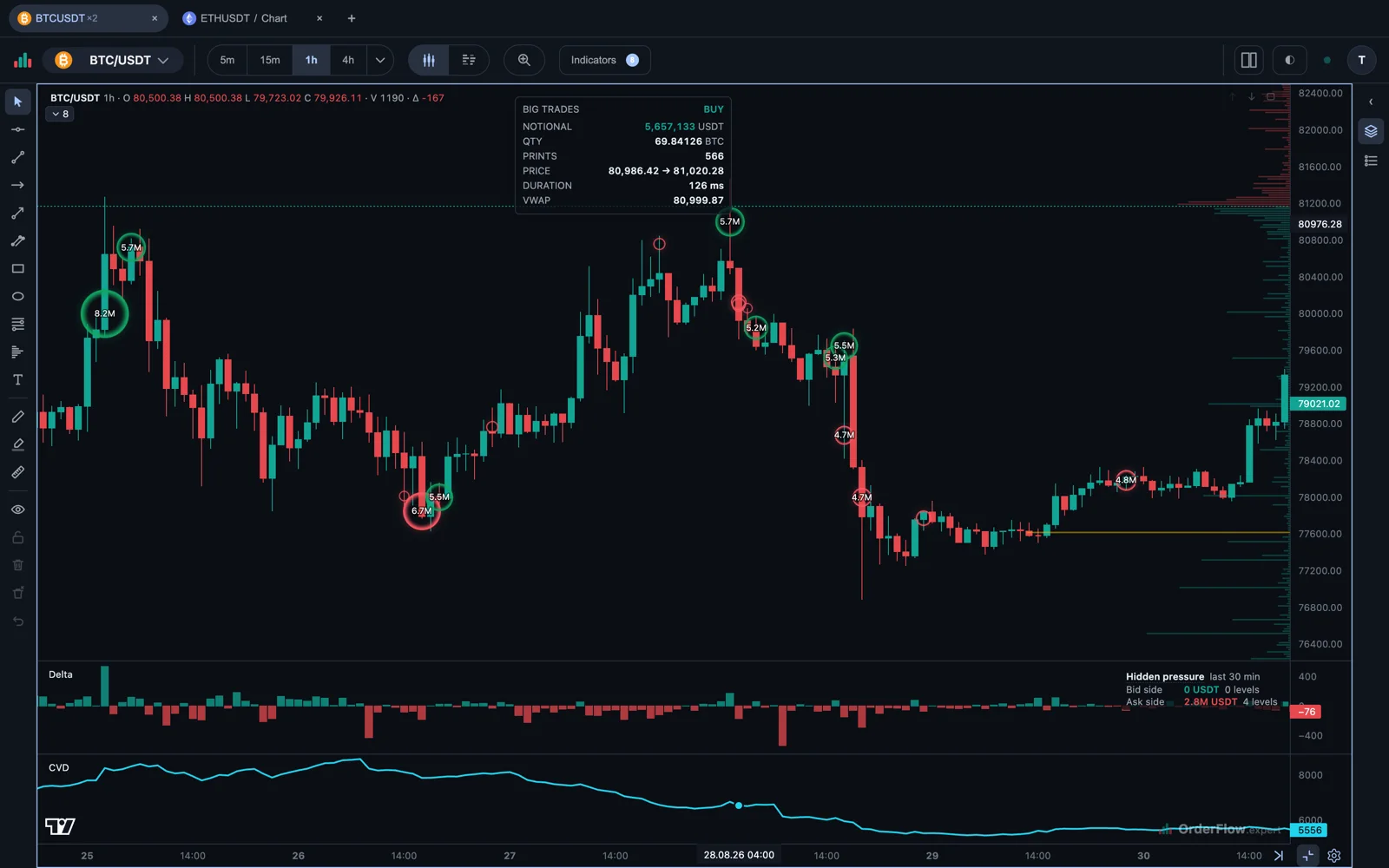Image resolution: width=1389 pixels, height=868 pixels.
Task: Choose the trend line tool
Action: (x=17, y=157)
